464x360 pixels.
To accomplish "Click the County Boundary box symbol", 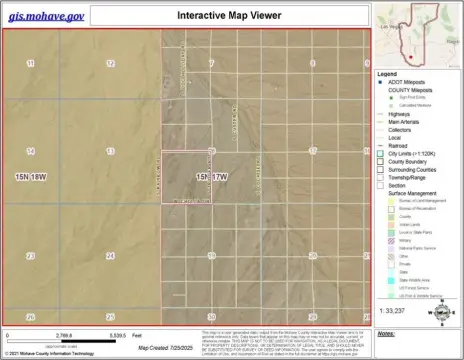I will 380,162.
